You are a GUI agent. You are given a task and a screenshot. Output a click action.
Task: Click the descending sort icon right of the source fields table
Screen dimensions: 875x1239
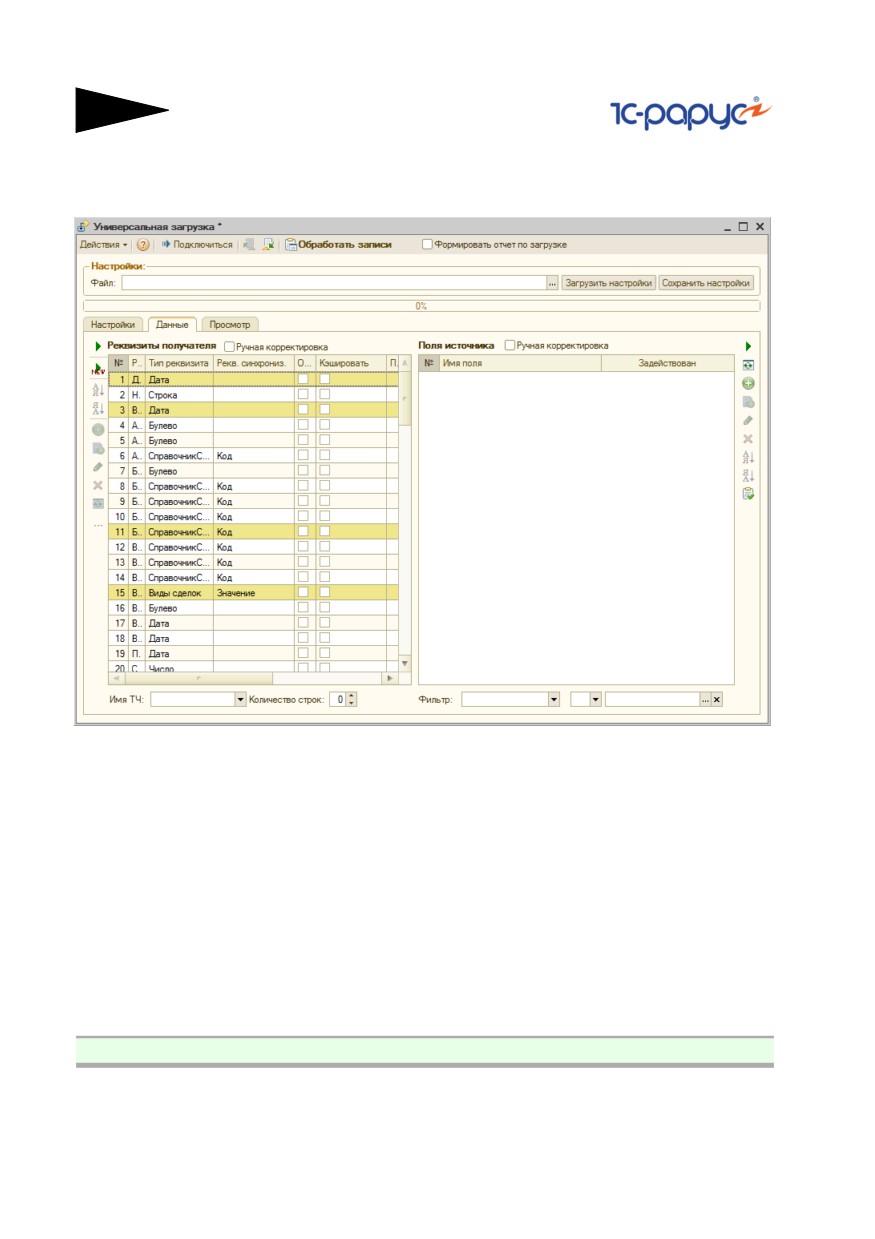[x=748, y=476]
